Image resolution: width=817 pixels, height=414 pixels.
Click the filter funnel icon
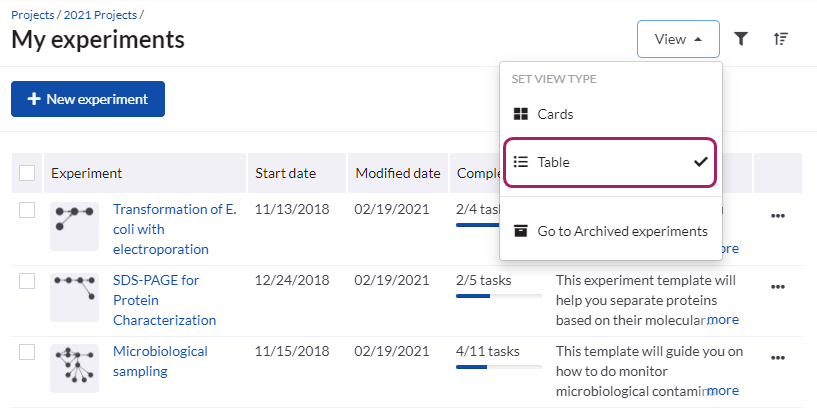(x=741, y=39)
